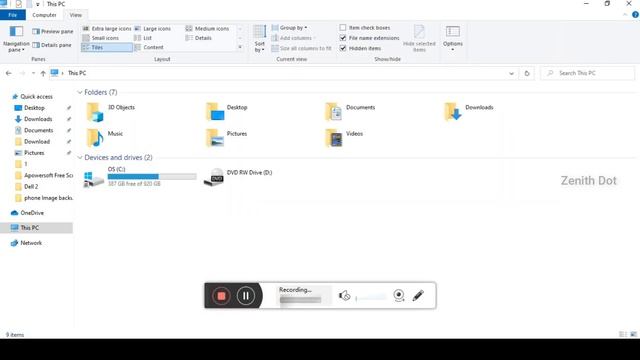This screenshot has height=360, width=640.
Task: Adjust the recorder volume slider
Action: point(371,298)
